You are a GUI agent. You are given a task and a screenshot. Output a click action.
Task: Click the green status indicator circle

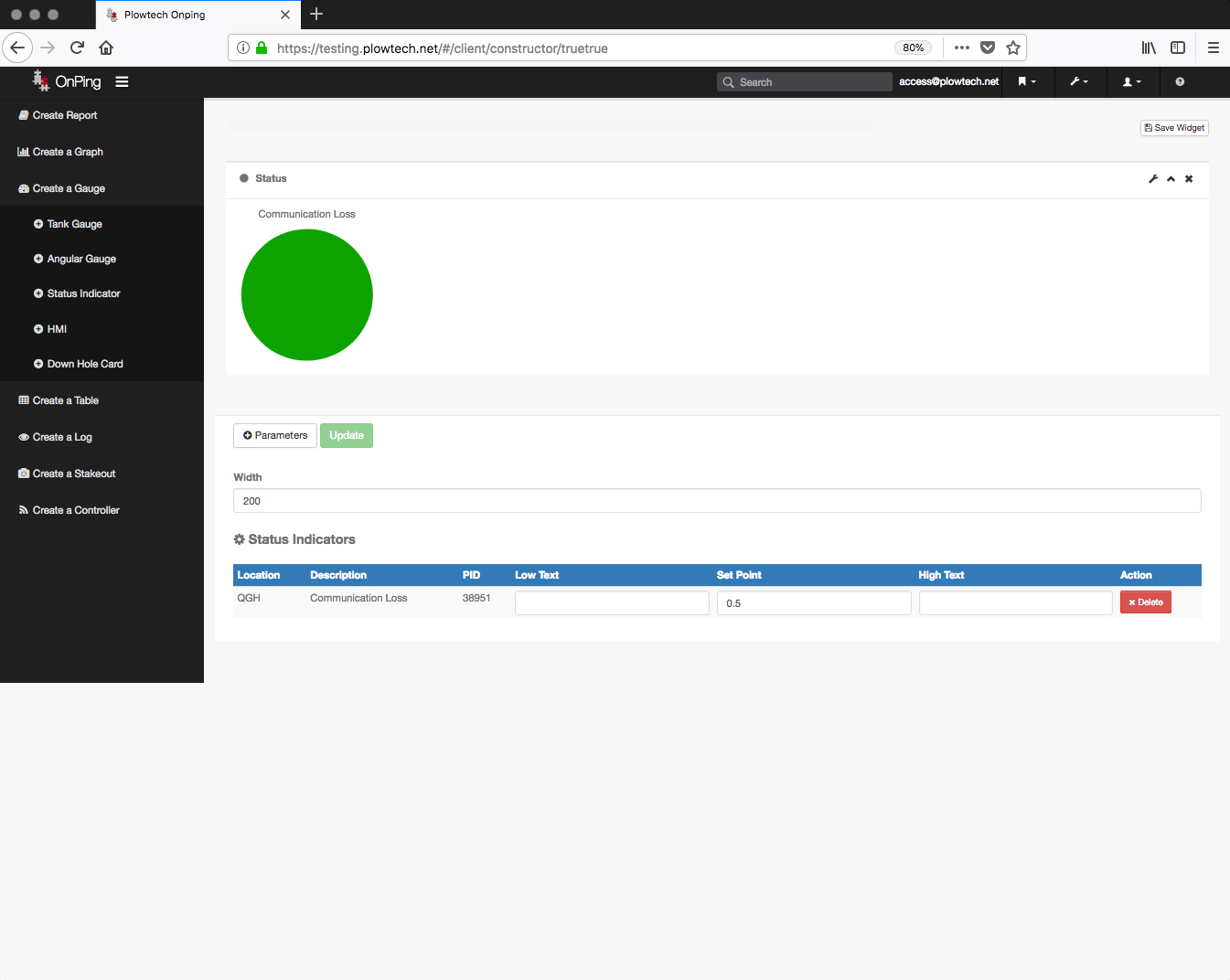[x=307, y=295]
